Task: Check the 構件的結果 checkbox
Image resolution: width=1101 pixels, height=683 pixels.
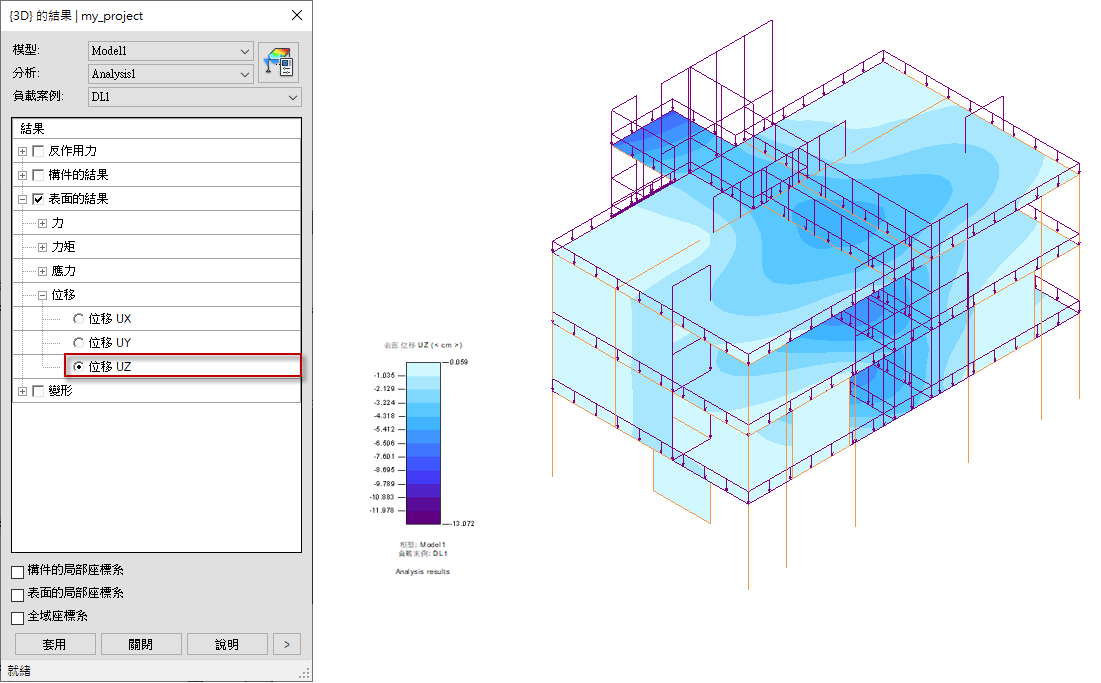Action: tap(38, 175)
